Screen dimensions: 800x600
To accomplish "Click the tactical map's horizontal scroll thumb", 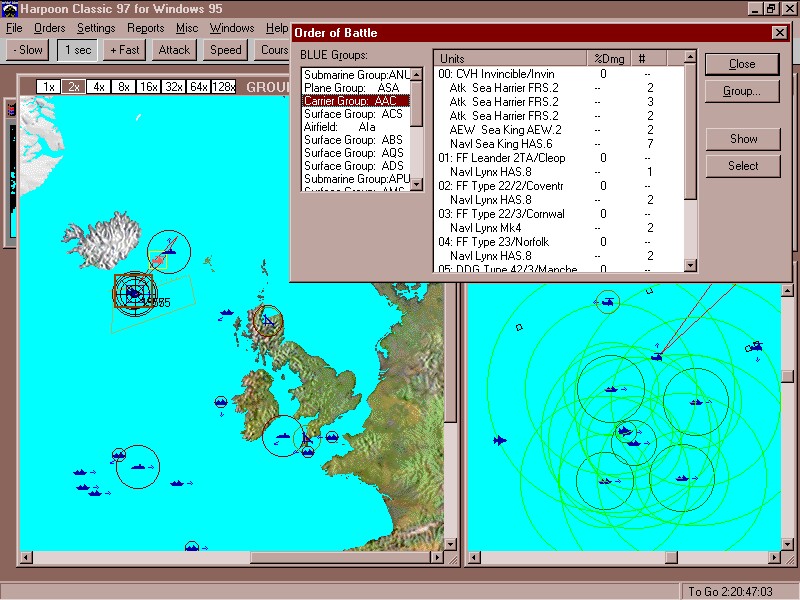I will (x=671, y=558).
